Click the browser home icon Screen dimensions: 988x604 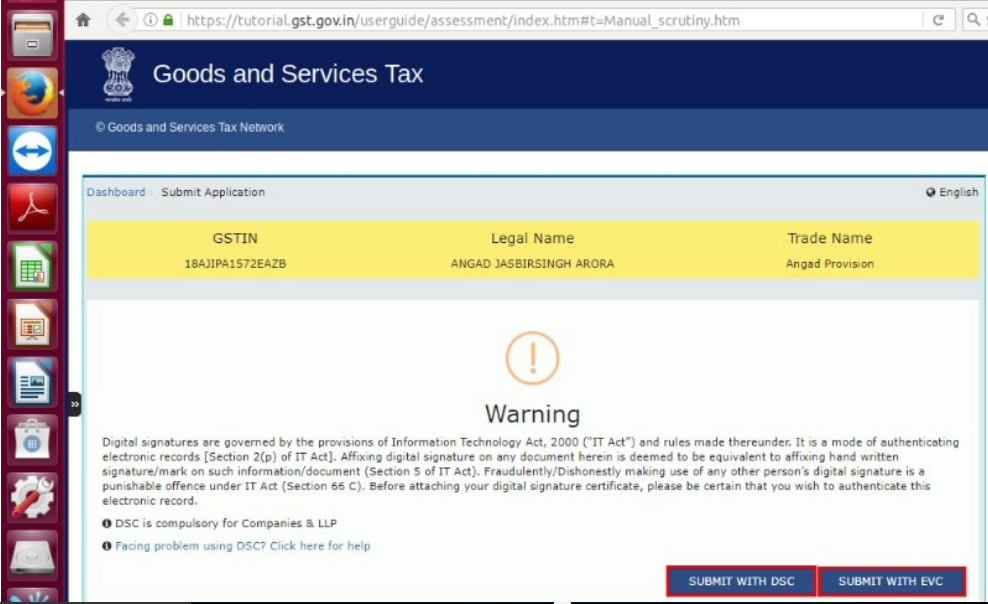click(83, 20)
